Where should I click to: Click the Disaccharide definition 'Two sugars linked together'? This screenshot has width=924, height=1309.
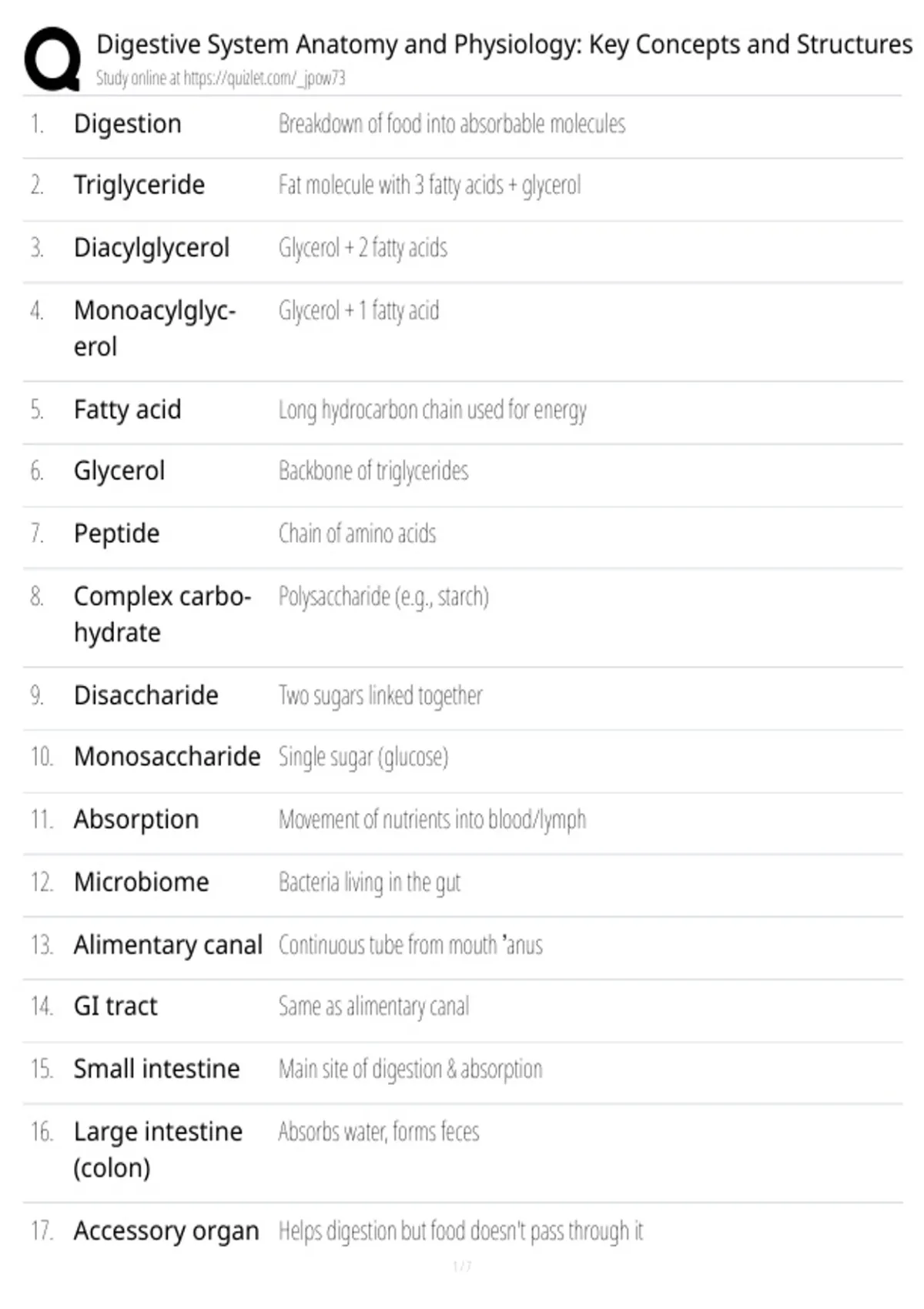point(380,695)
